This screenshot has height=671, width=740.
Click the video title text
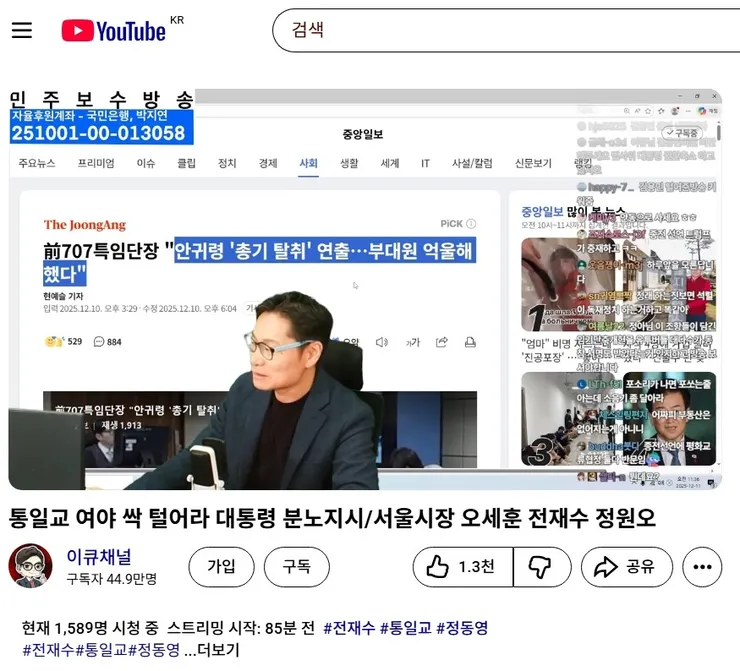pyautogui.click(x=332, y=518)
